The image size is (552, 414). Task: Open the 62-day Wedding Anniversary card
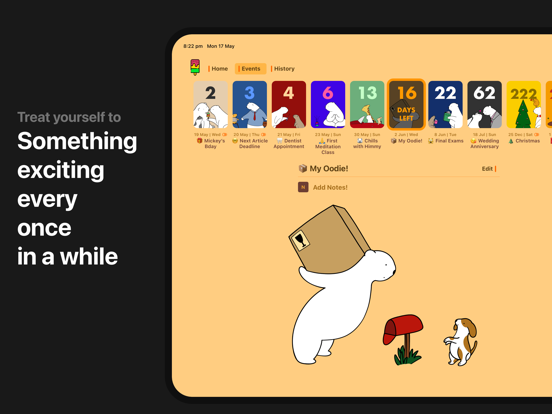[x=484, y=105]
